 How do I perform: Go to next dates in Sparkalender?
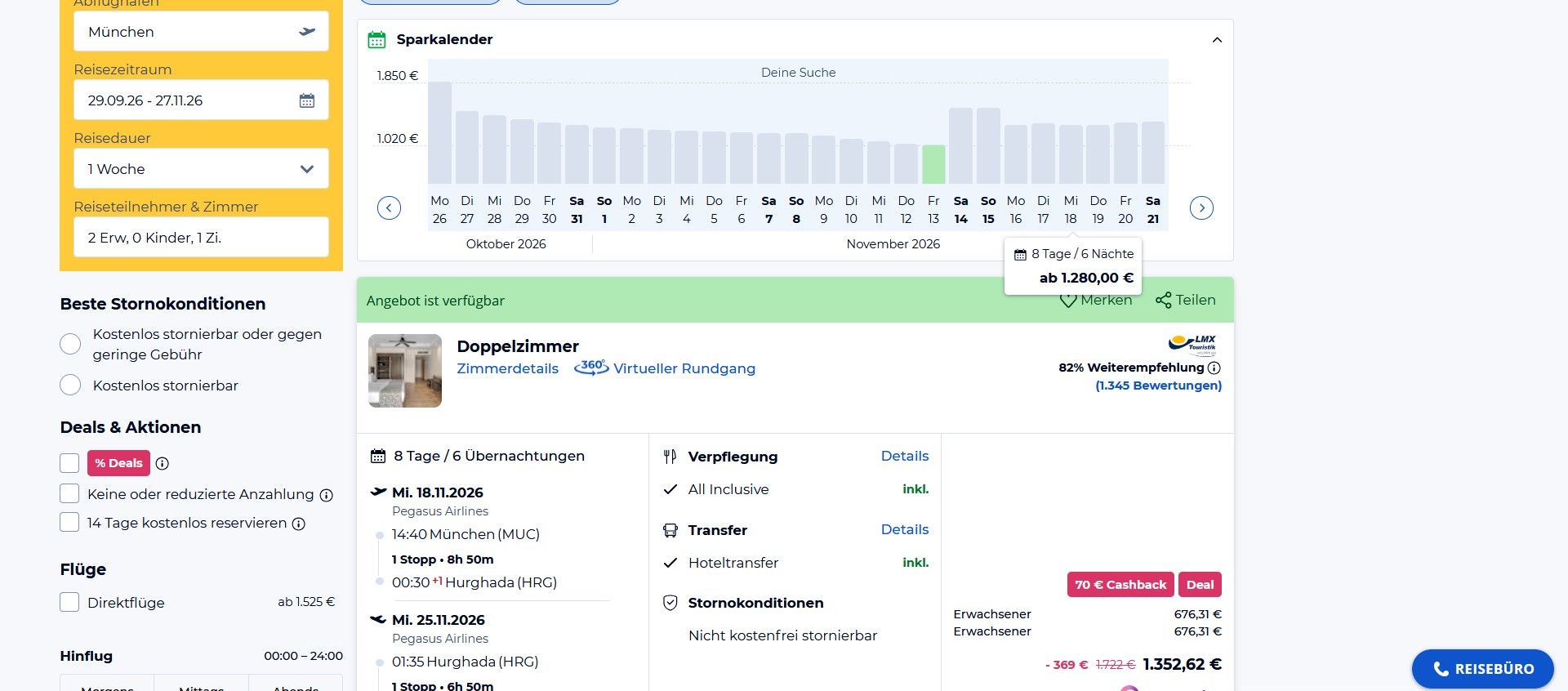pyautogui.click(x=1201, y=208)
